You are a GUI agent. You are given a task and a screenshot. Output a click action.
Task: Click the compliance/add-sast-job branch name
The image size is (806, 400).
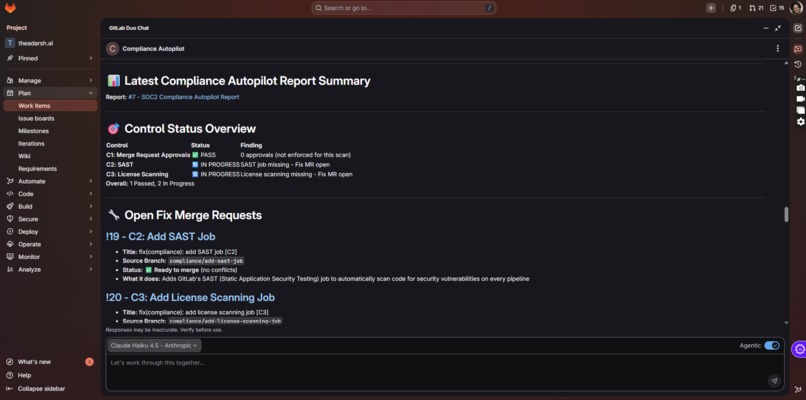click(x=206, y=261)
